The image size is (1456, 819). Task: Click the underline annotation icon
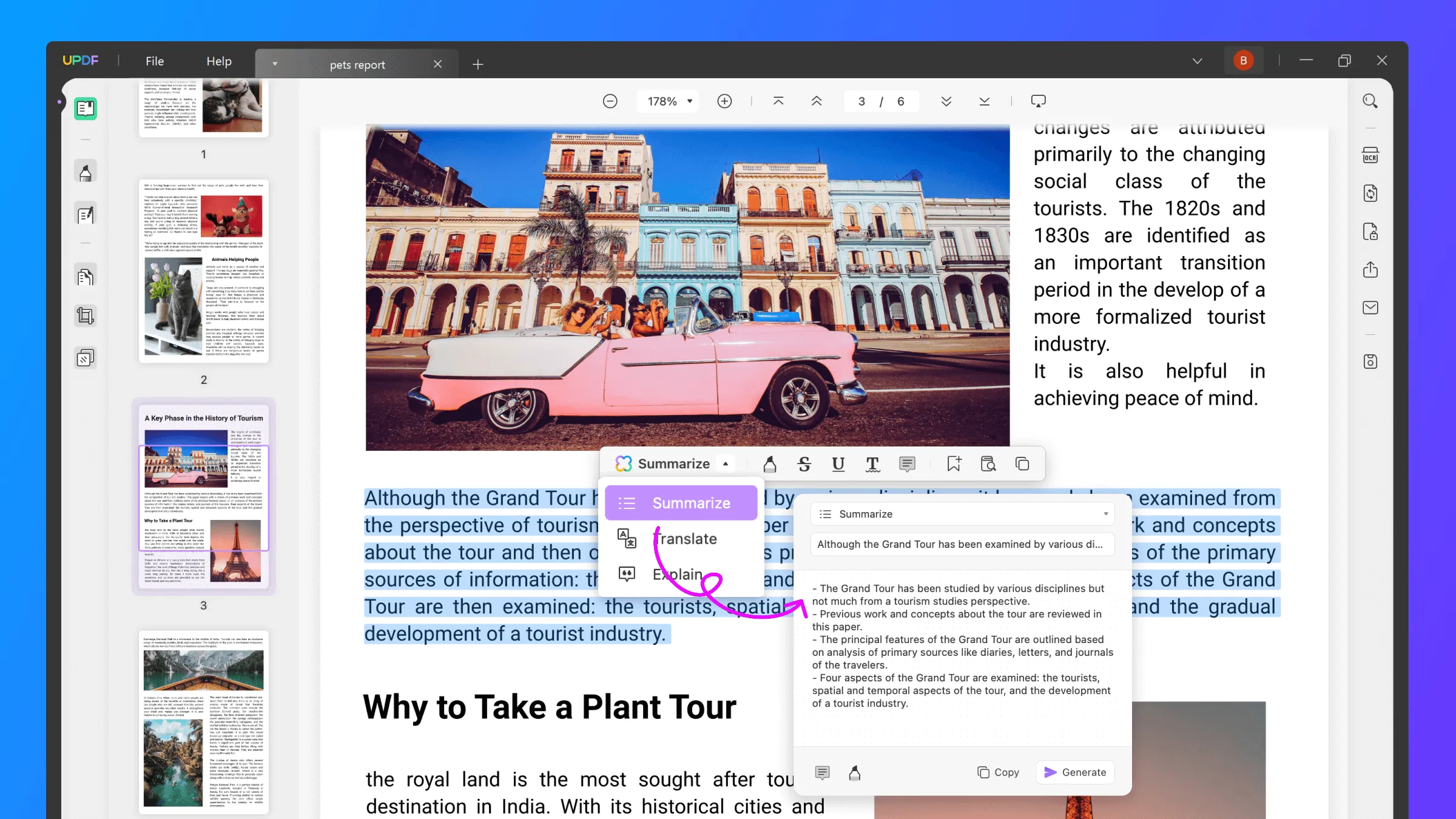click(x=838, y=464)
